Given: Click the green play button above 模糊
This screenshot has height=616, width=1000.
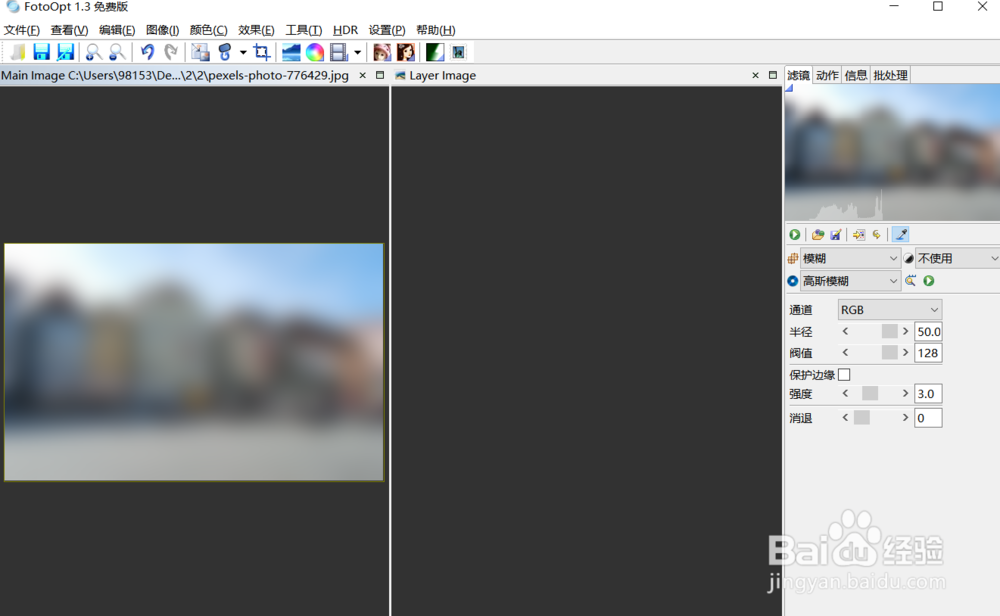Looking at the screenshot, I should tap(795, 235).
